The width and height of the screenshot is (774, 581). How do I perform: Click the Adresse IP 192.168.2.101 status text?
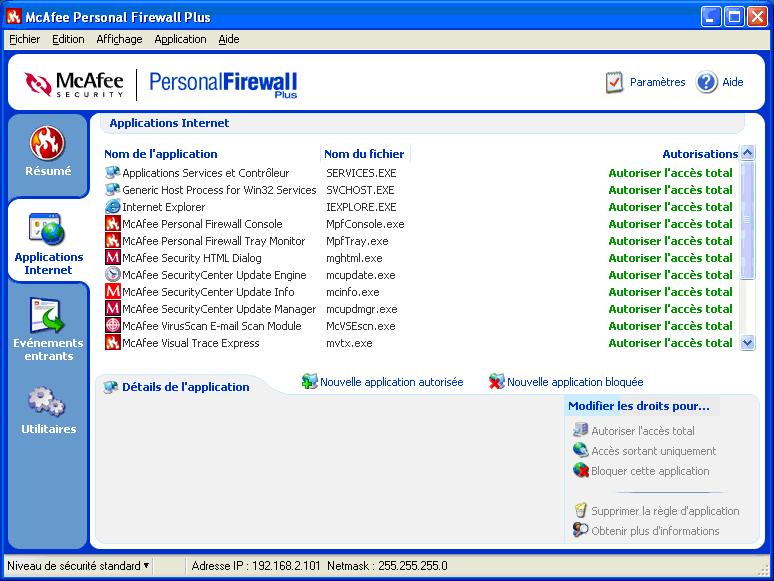point(256,566)
